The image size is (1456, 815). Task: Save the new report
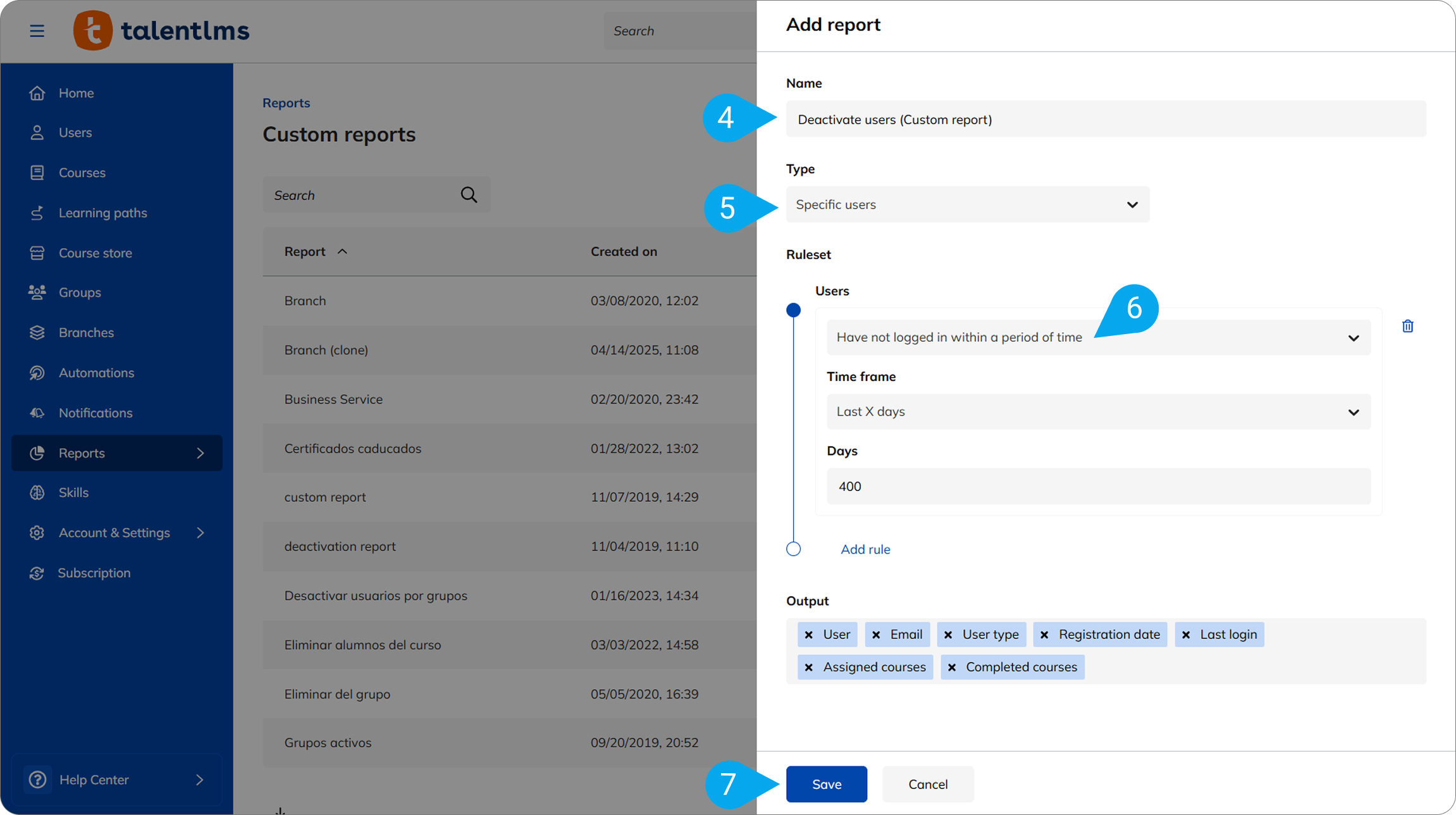(x=826, y=784)
